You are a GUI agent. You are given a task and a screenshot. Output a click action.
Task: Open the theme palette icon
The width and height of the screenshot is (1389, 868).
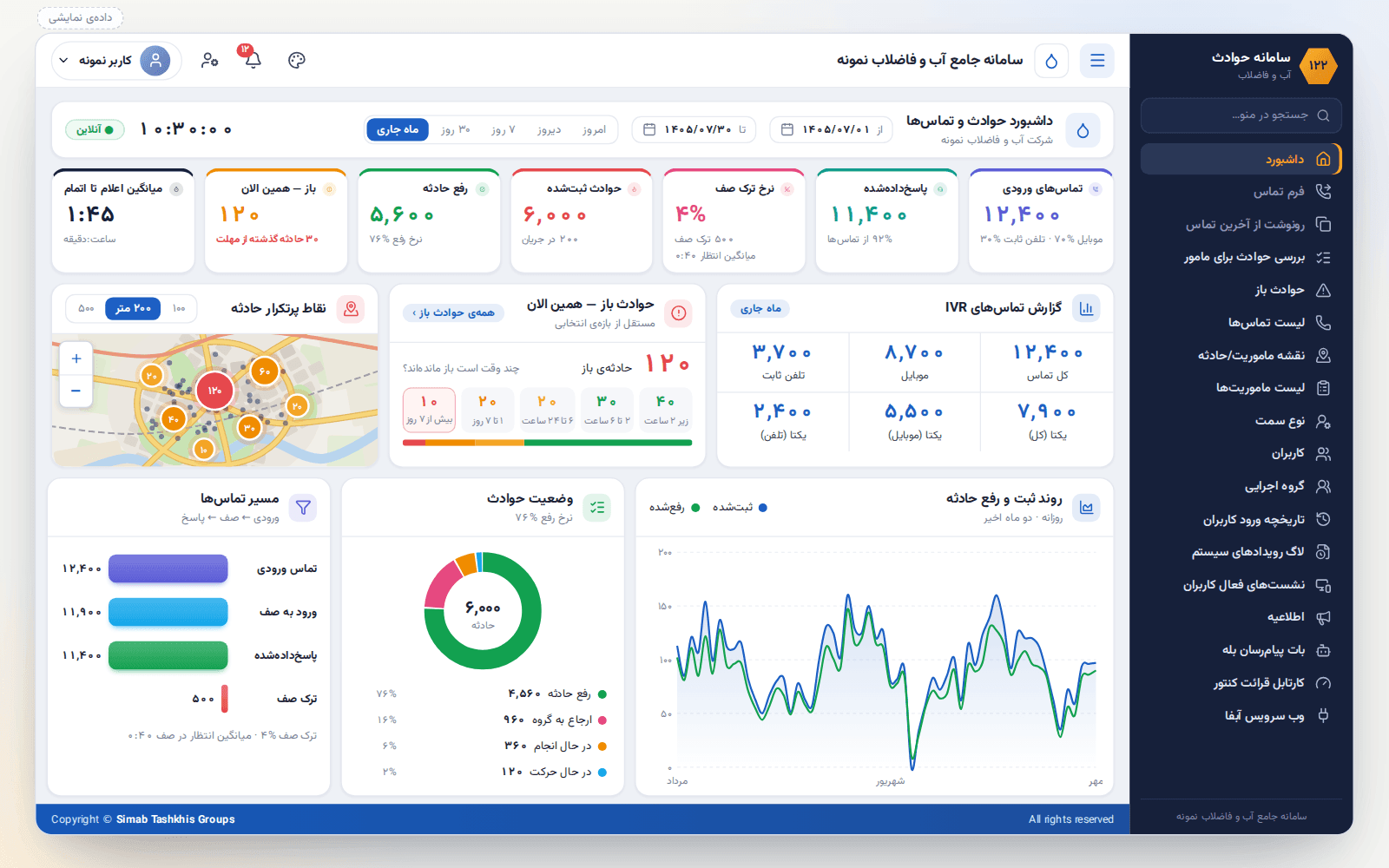tap(297, 60)
